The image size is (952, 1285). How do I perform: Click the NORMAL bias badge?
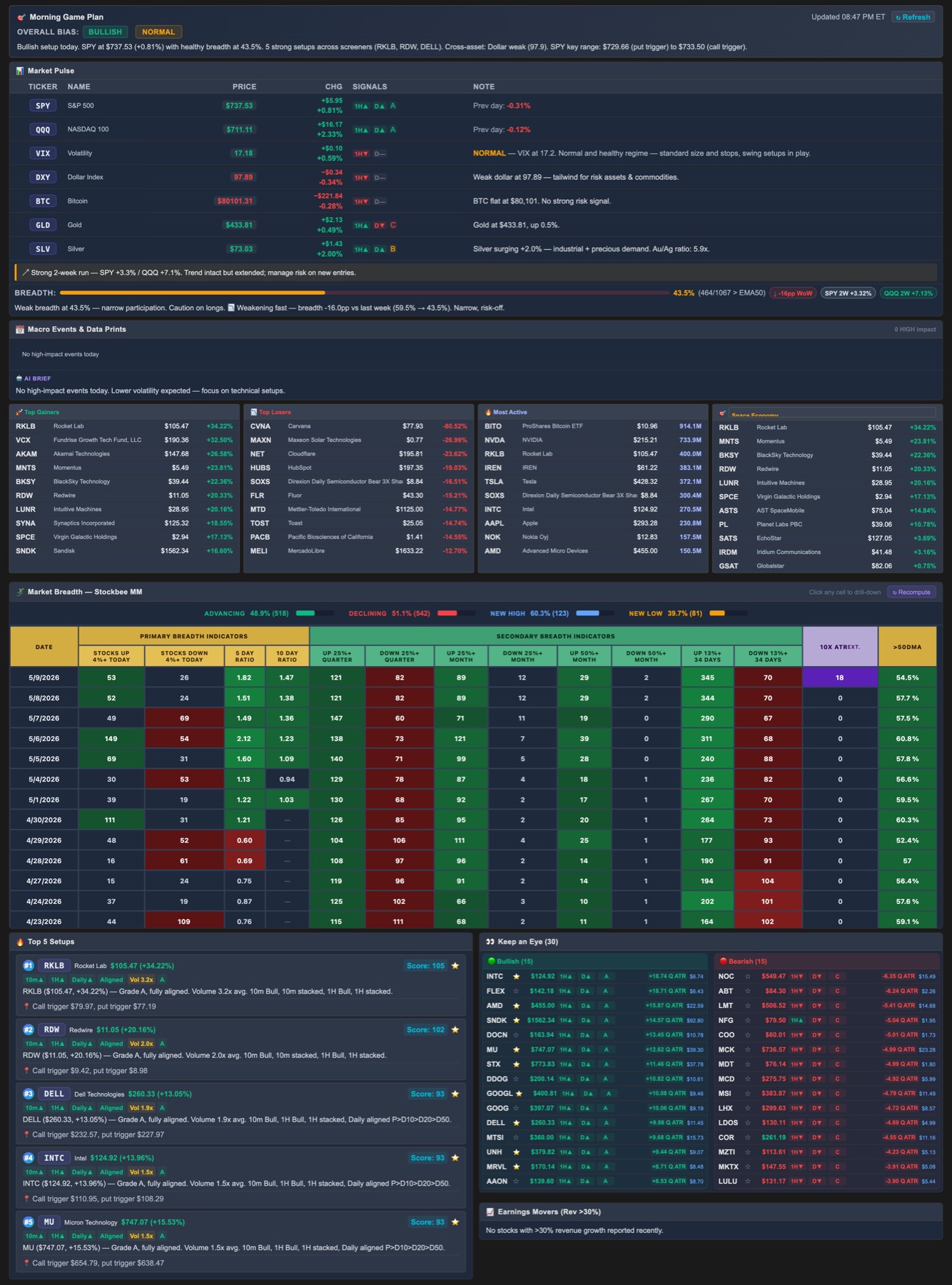[158, 32]
